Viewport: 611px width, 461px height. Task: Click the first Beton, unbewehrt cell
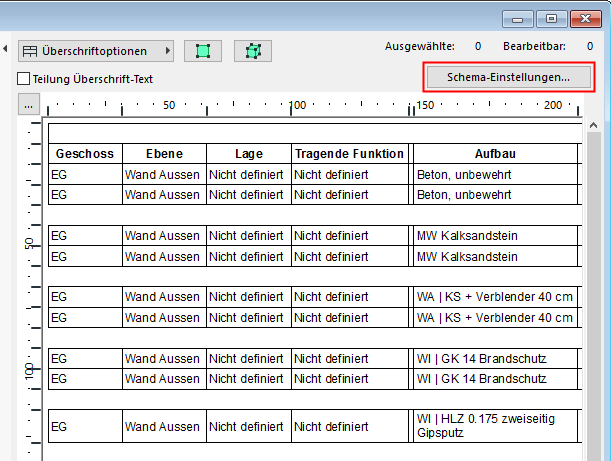pos(495,174)
